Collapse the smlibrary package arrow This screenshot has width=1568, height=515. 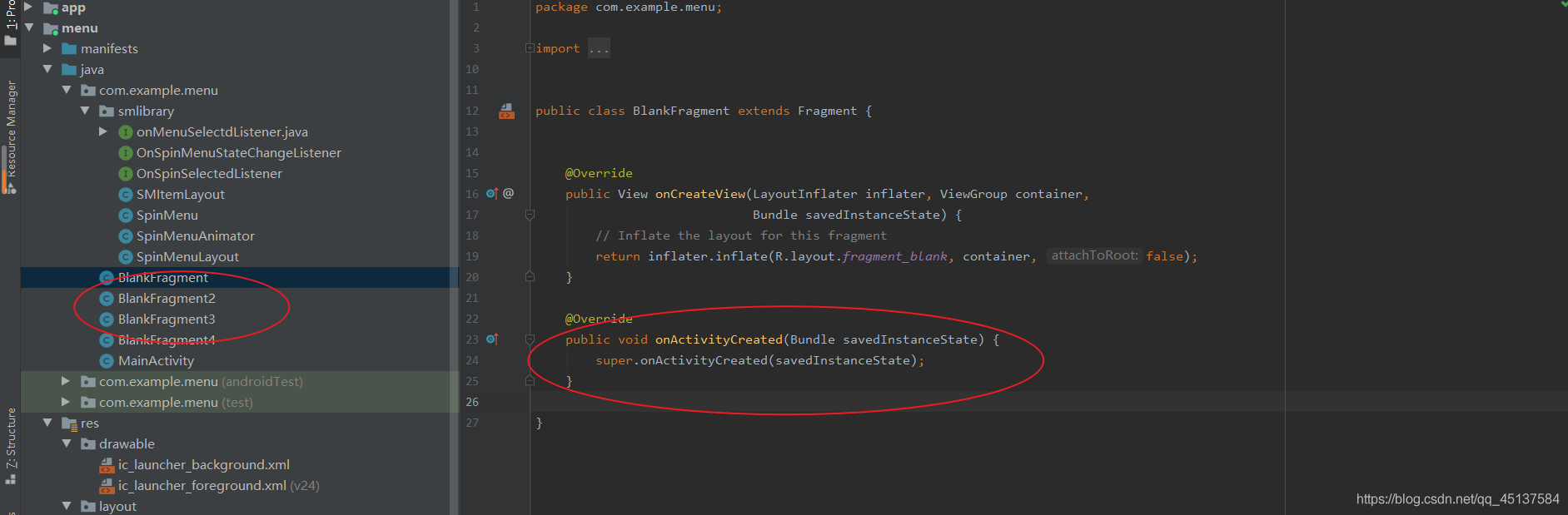coord(85,111)
